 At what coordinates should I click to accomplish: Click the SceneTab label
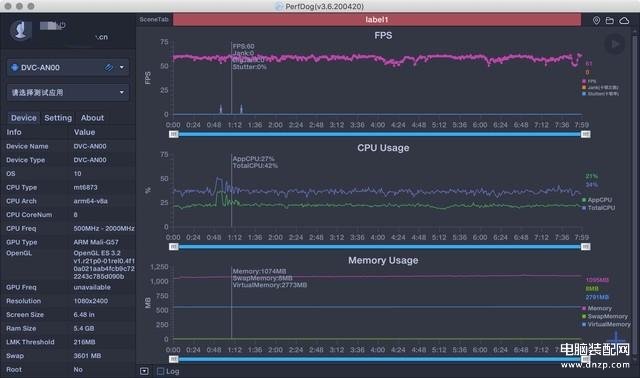[x=154, y=20]
